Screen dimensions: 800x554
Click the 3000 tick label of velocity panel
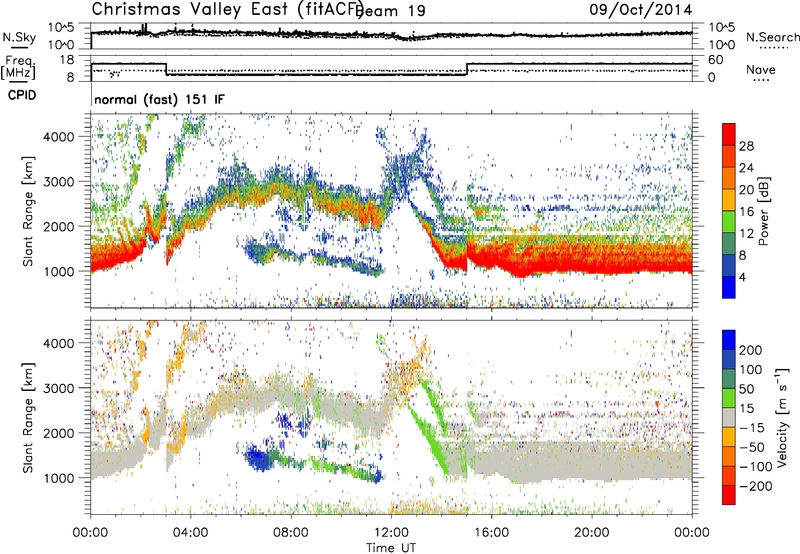coord(58,388)
